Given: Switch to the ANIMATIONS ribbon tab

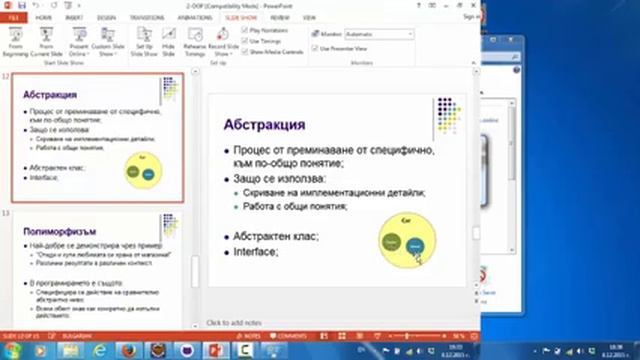Looking at the screenshot, I should pyautogui.click(x=195, y=18).
